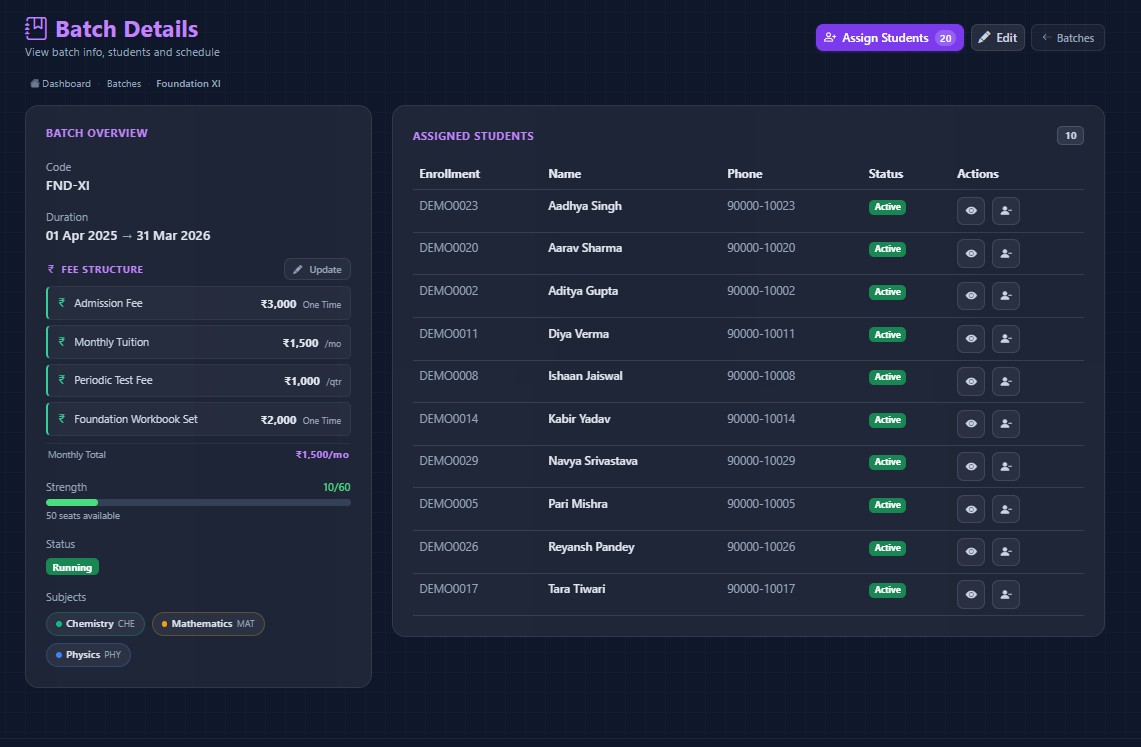Go back to Batches list button
The height and width of the screenshot is (747, 1141).
(1068, 38)
